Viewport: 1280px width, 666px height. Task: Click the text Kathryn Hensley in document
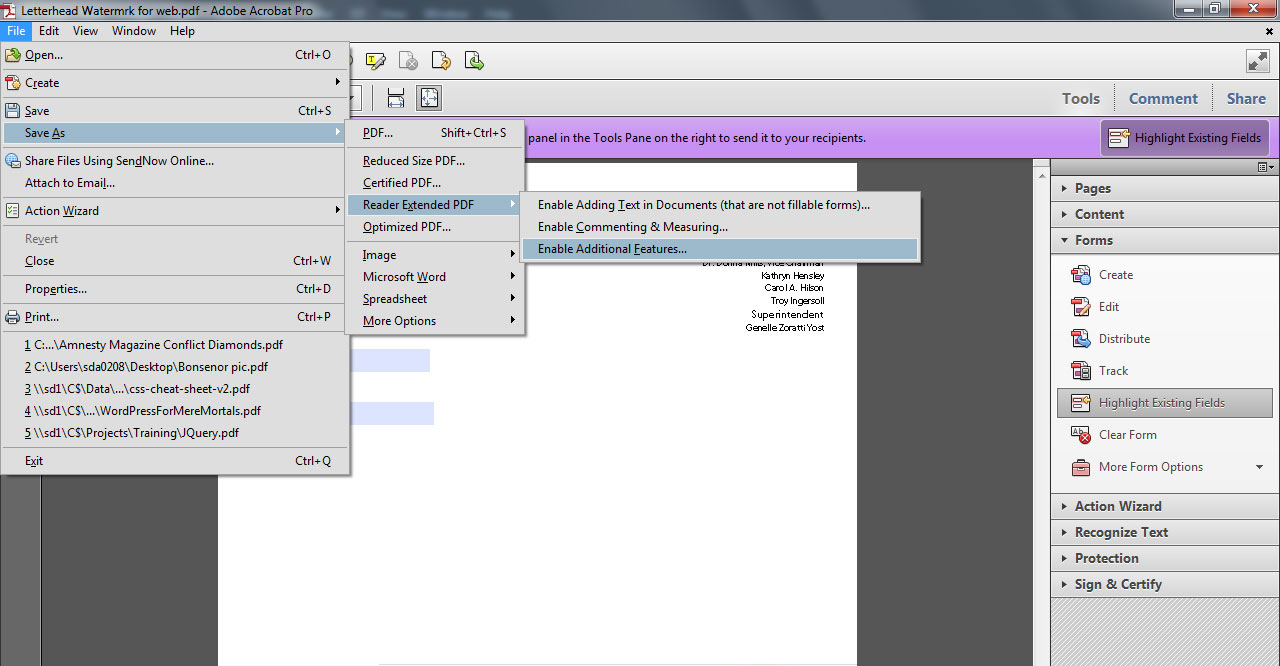[793, 275]
